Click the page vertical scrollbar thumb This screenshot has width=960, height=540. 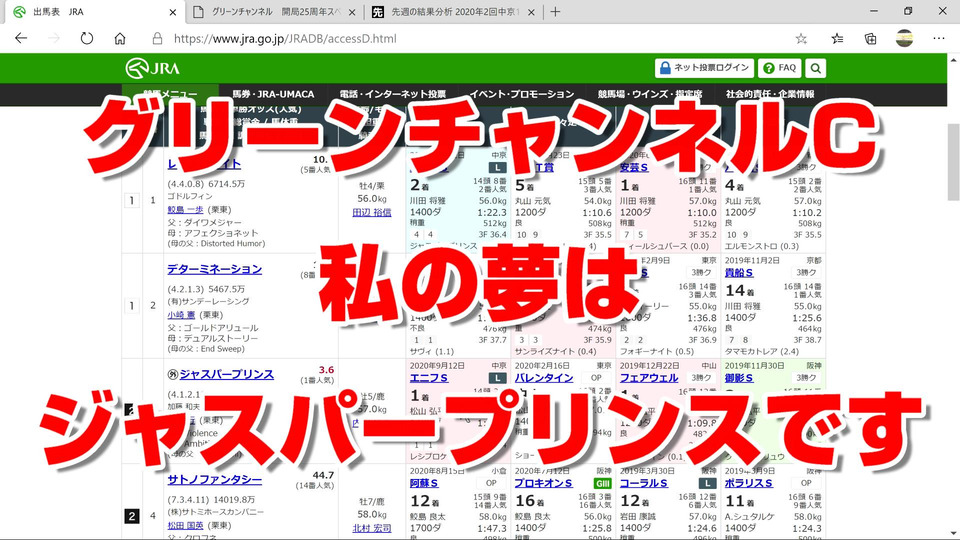click(953, 162)
